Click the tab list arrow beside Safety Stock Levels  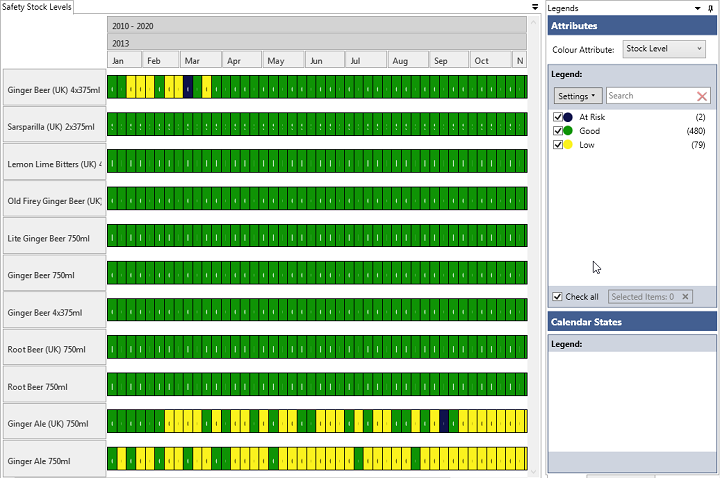coord(535,7)
